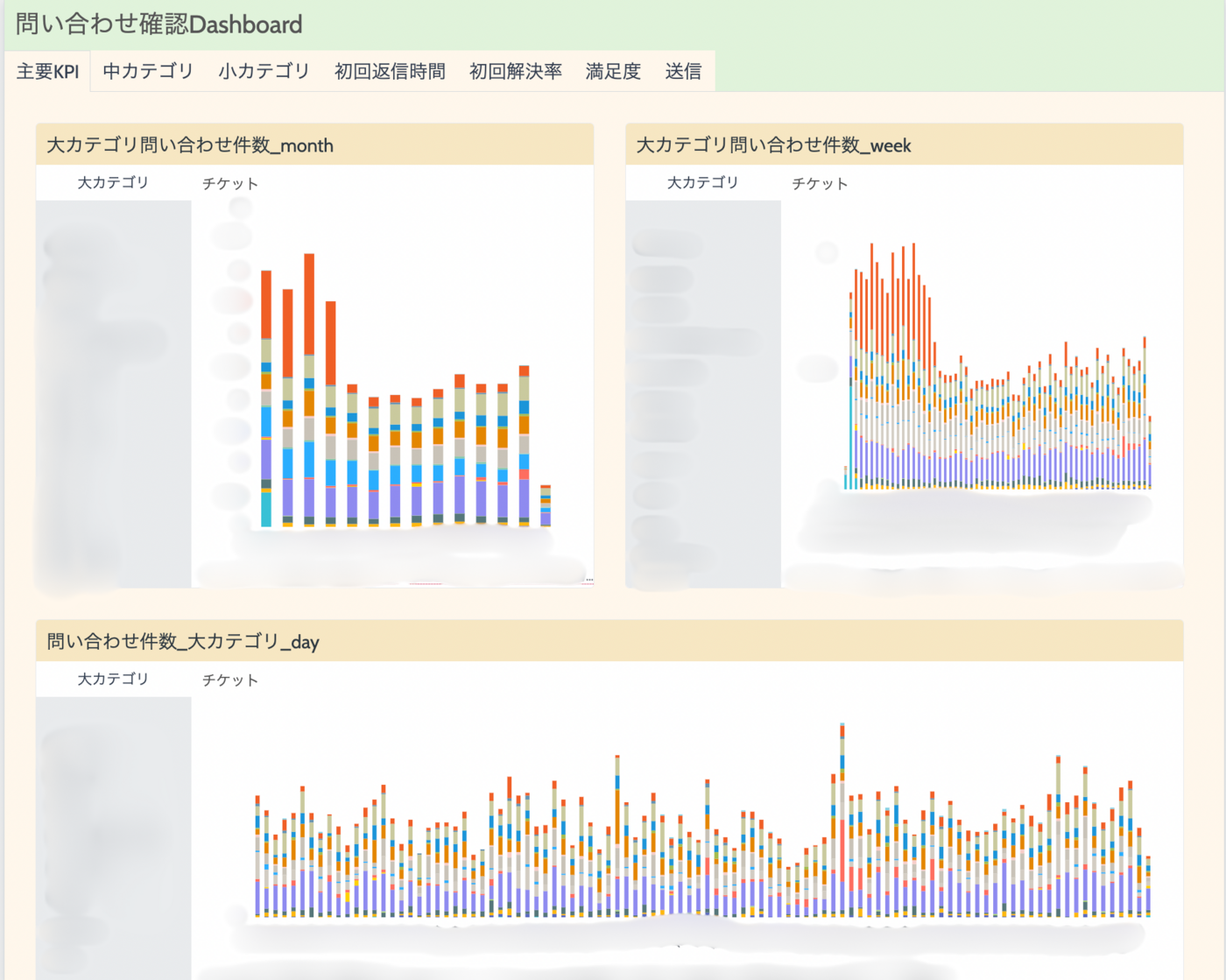This screenshot has width=1226, height=980.
Task: Select the tallest bar in the month chart
Action: pos(309,390)
